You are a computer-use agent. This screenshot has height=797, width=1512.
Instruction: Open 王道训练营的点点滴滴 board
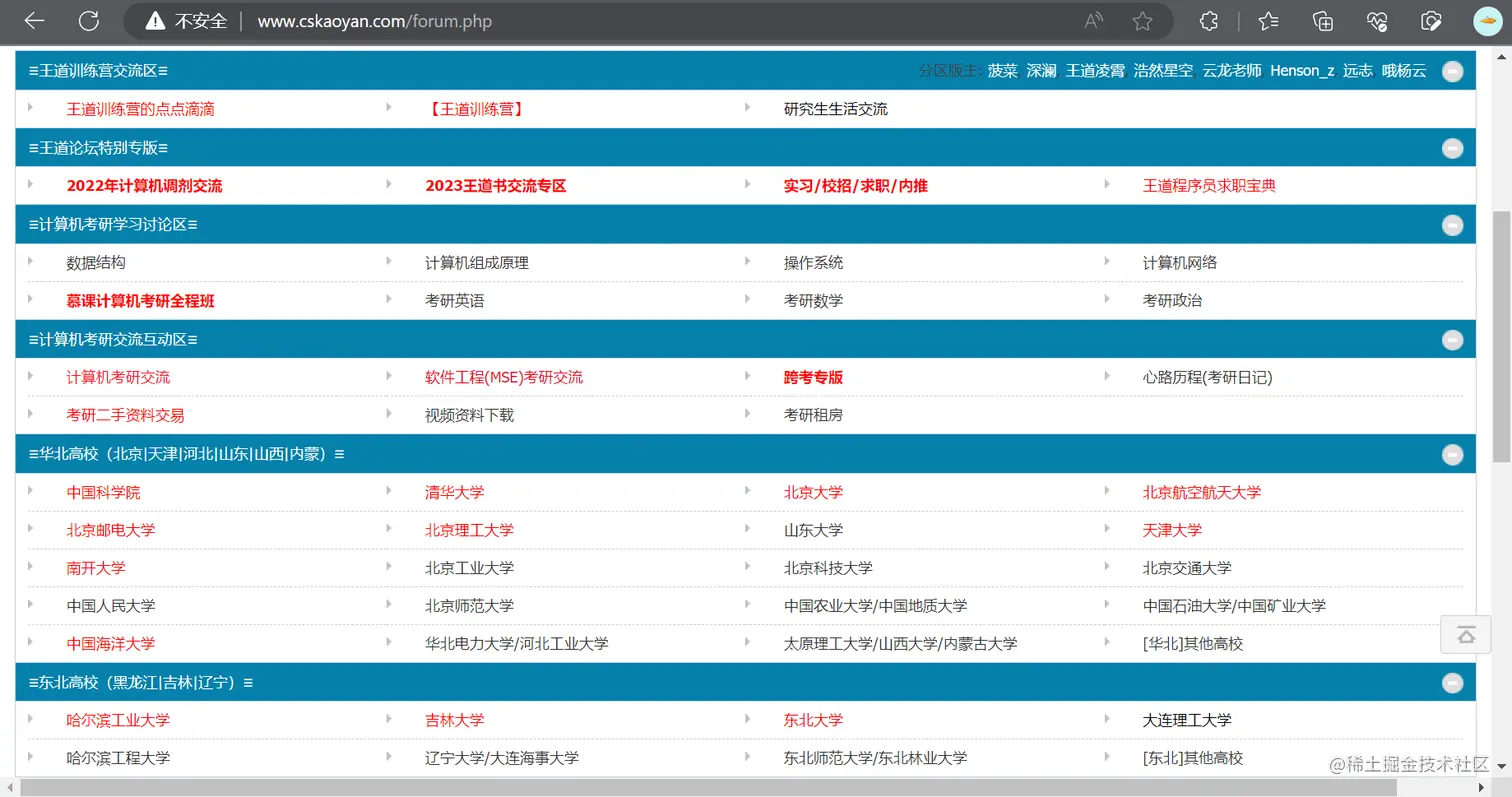coord(140,109)
